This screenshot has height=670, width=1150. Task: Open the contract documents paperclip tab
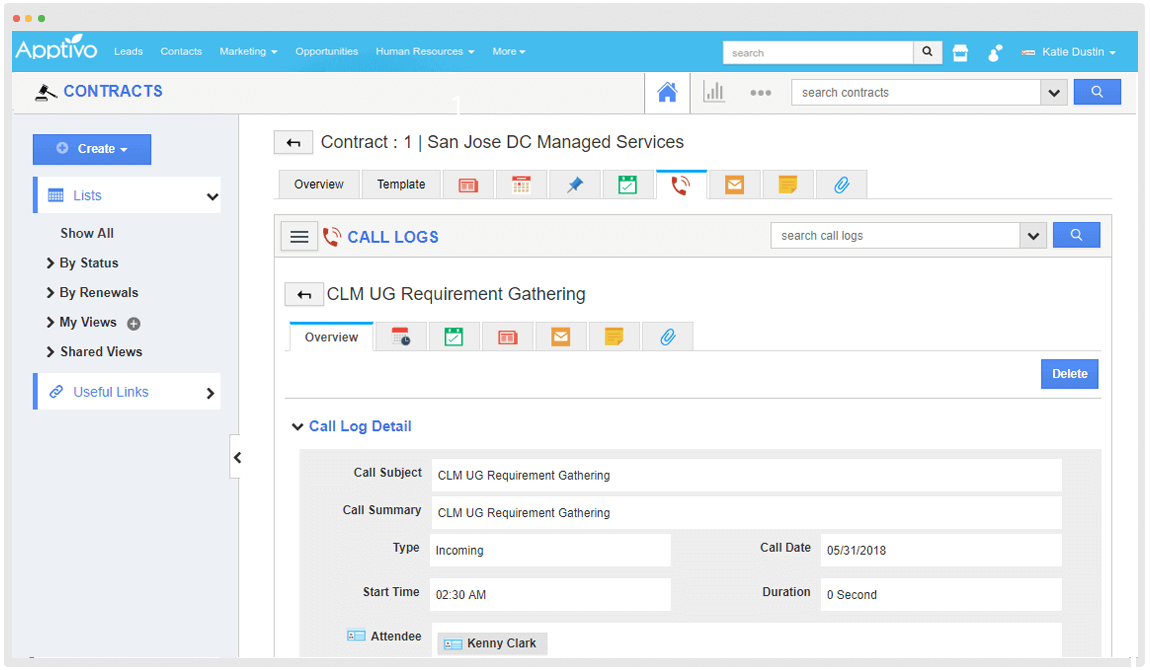click(841, 185)
